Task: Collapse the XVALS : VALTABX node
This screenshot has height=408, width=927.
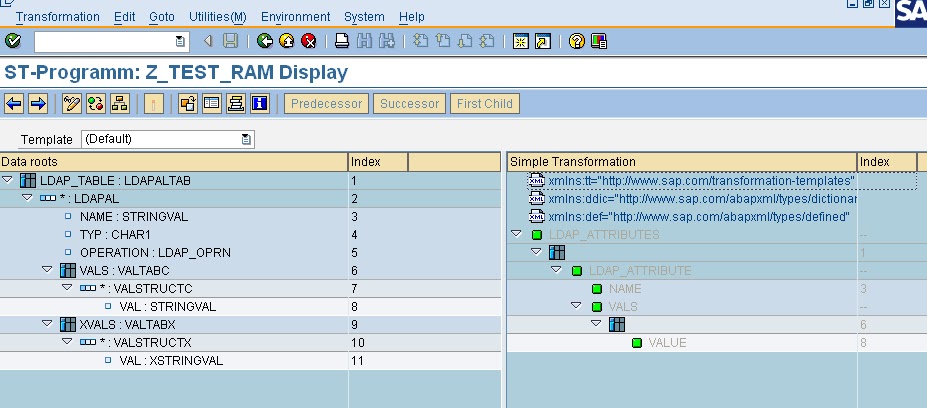Action: click(x=47, y=323)
